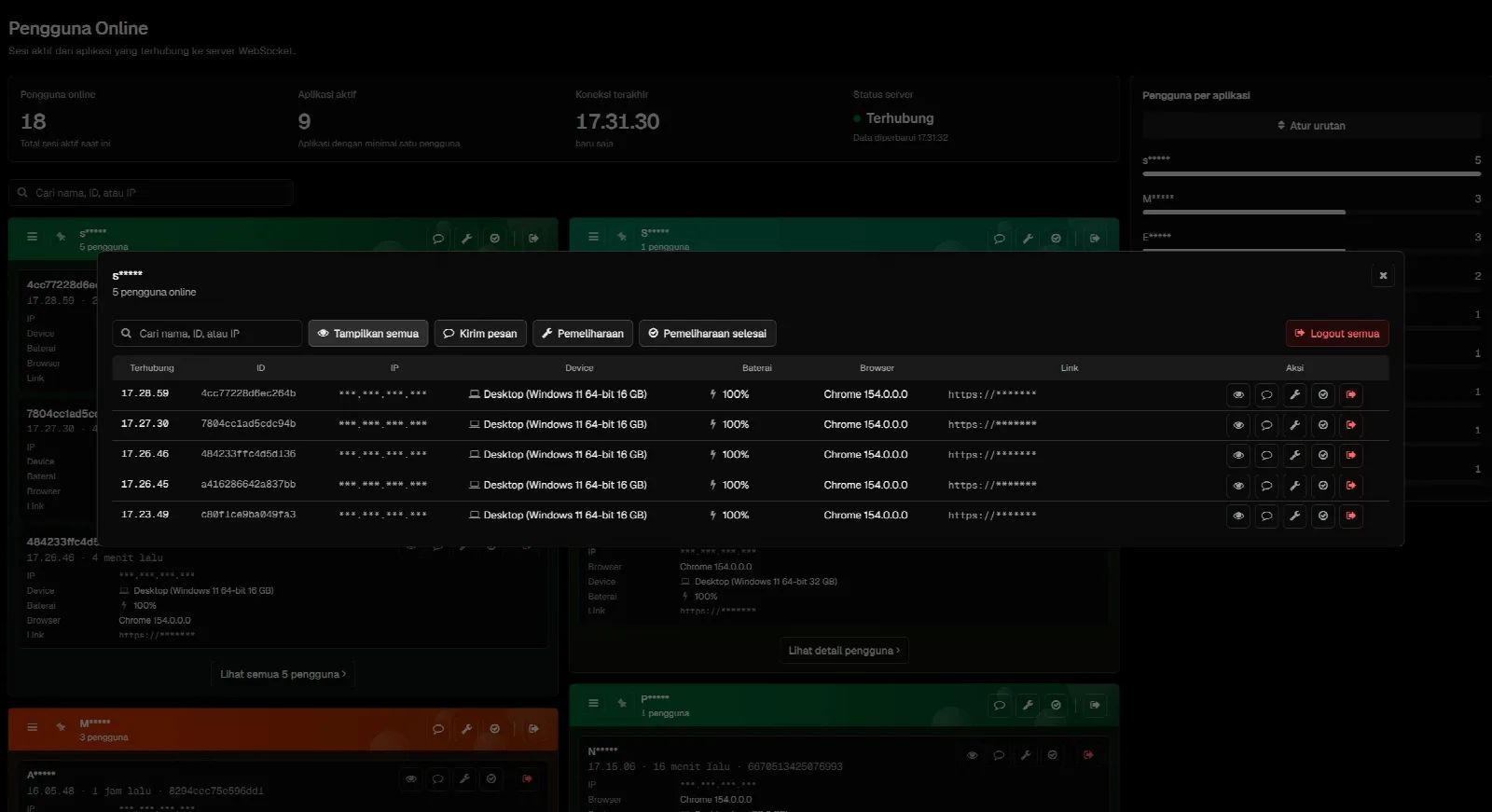The height and width of the screenshot is (812, 1492).
Task: Click check-circle icon on M***** card header
Action: (495, 729)
